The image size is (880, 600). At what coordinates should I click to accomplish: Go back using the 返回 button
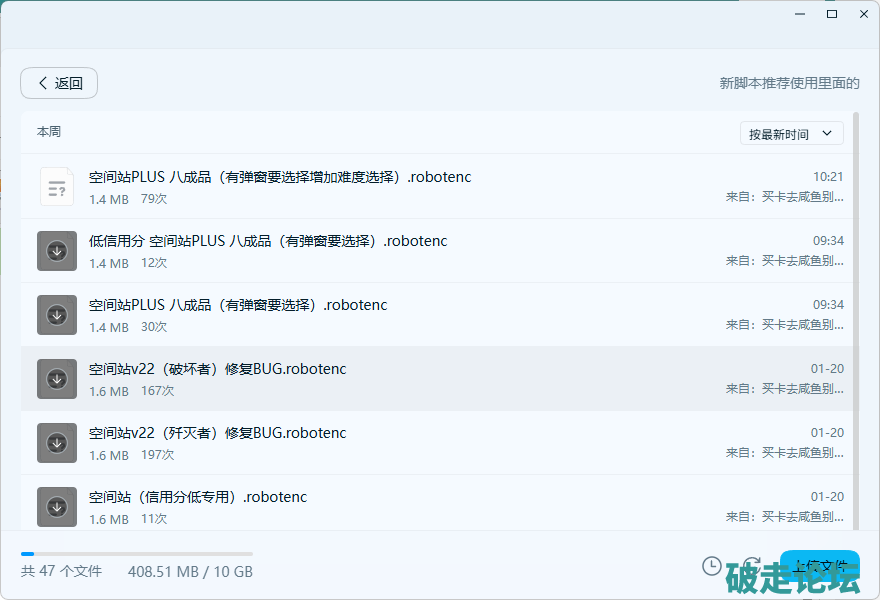(59, 83)
